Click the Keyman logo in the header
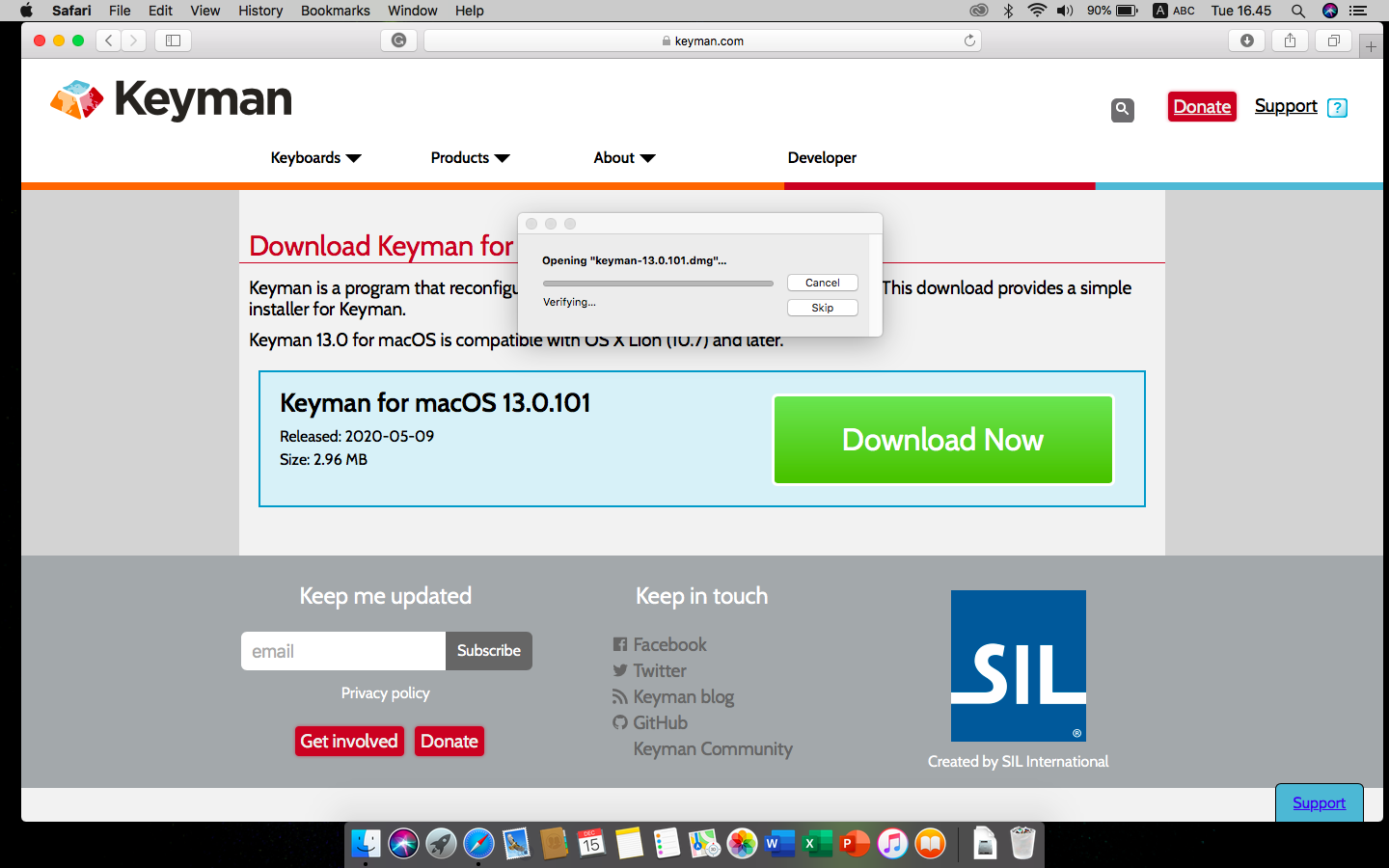1389x868 pixels. pos(171,99)
